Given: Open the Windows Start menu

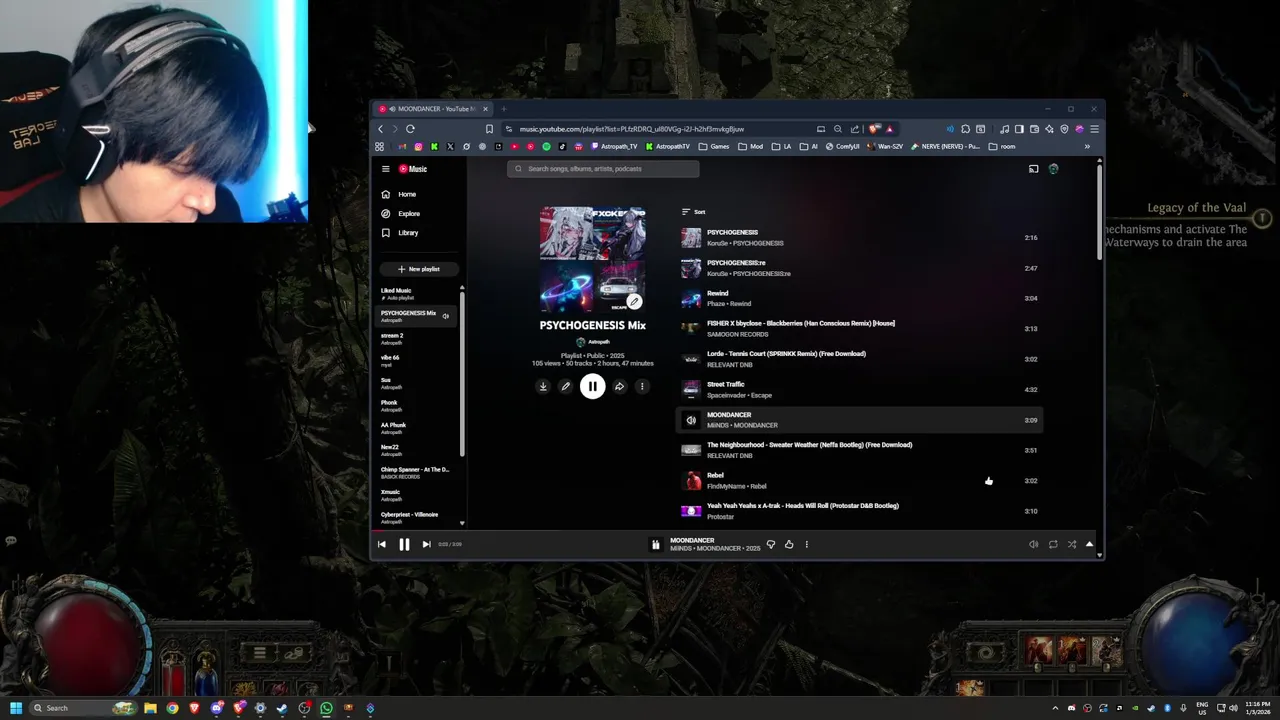Looking at the screenshot, I should click(x=16, y=708).
